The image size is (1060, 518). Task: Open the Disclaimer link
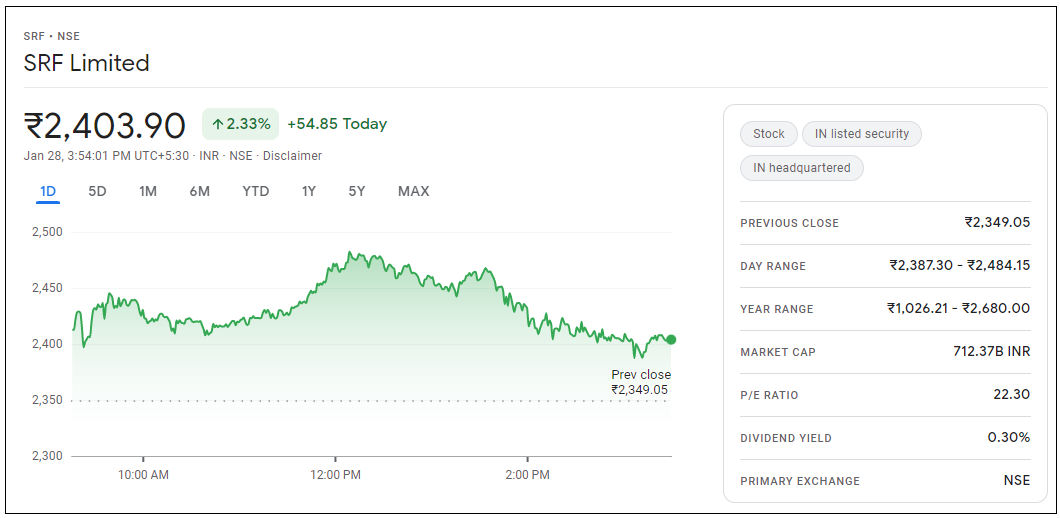point(292,156)
